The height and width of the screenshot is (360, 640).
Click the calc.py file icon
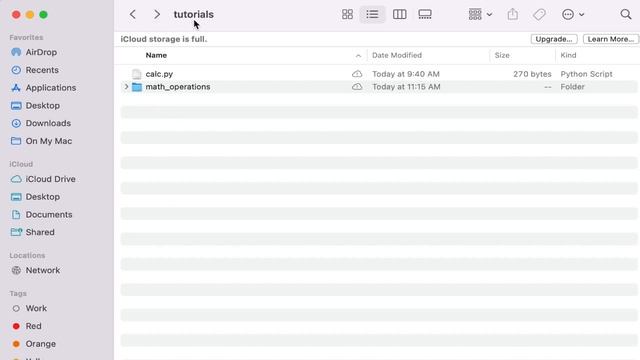click(136, 74)
